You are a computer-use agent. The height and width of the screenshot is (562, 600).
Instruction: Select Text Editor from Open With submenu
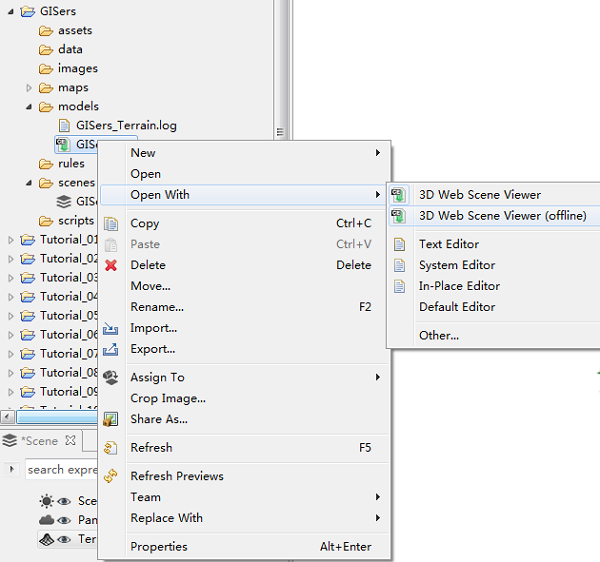494,244
